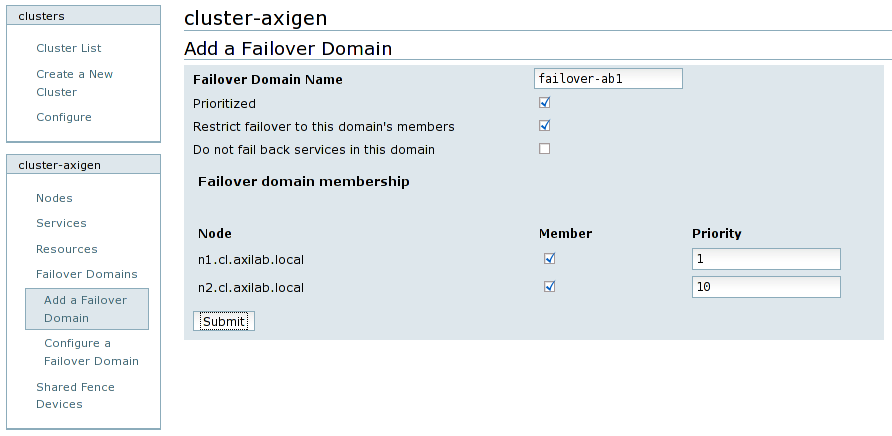Focus the Priority field for n2 node

(x=765, y=288)
